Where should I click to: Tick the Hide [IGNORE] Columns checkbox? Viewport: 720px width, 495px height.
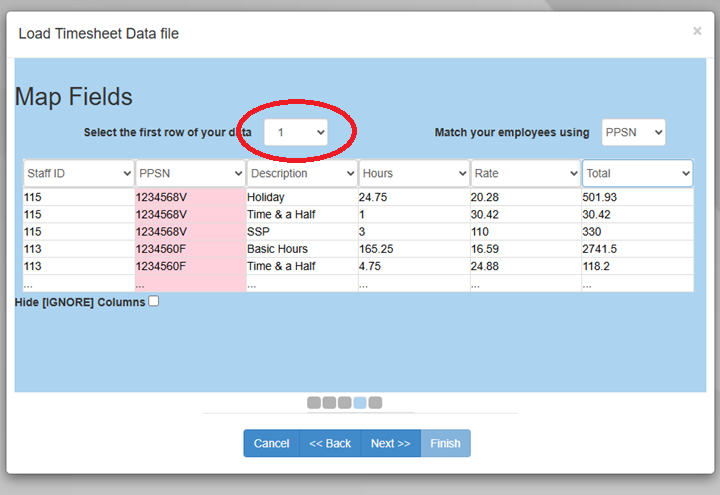(x=154, y=301)
